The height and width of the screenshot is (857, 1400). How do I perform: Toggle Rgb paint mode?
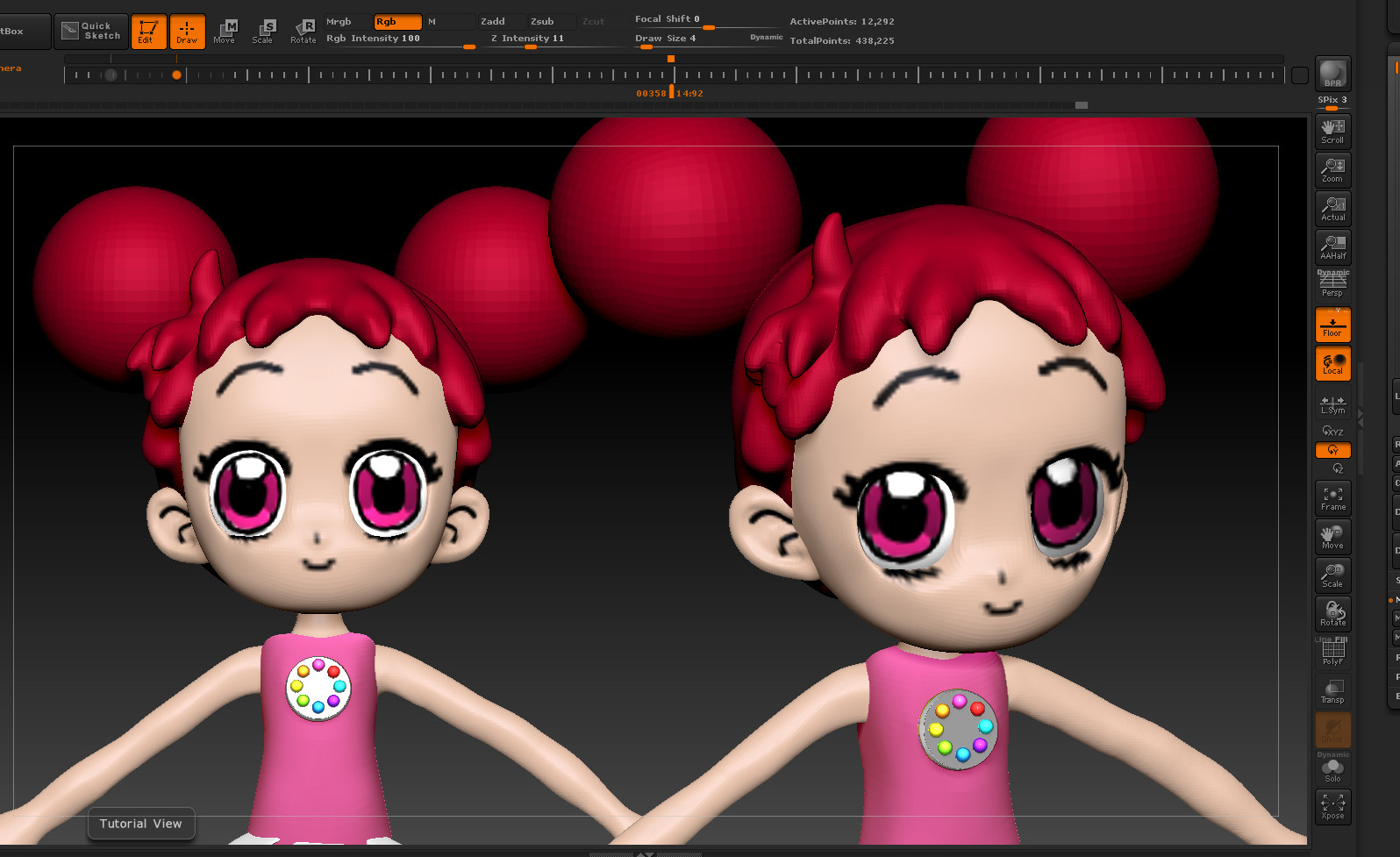tap(397, 22)
